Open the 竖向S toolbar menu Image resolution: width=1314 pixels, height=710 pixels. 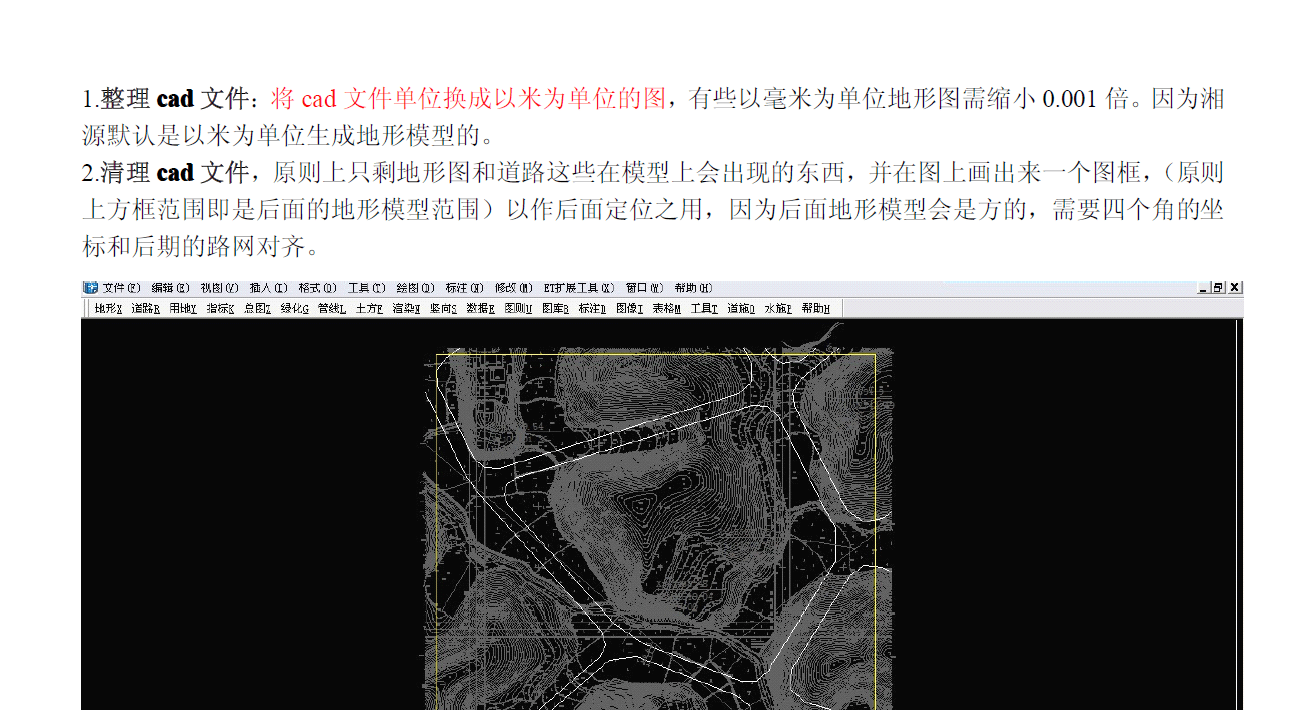coord(443,309)
